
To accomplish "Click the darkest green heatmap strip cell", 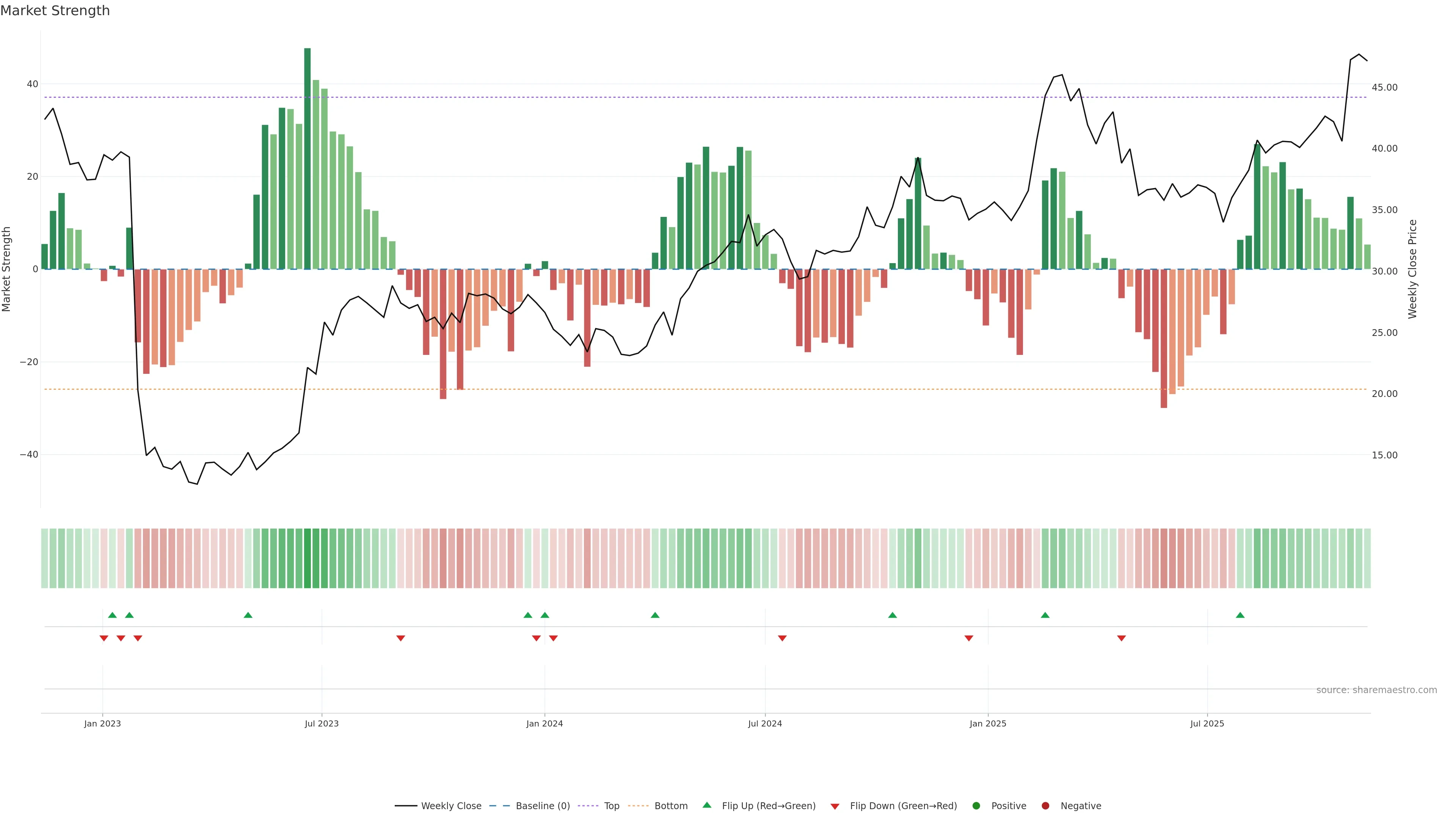I will click(x=308, y=559).
